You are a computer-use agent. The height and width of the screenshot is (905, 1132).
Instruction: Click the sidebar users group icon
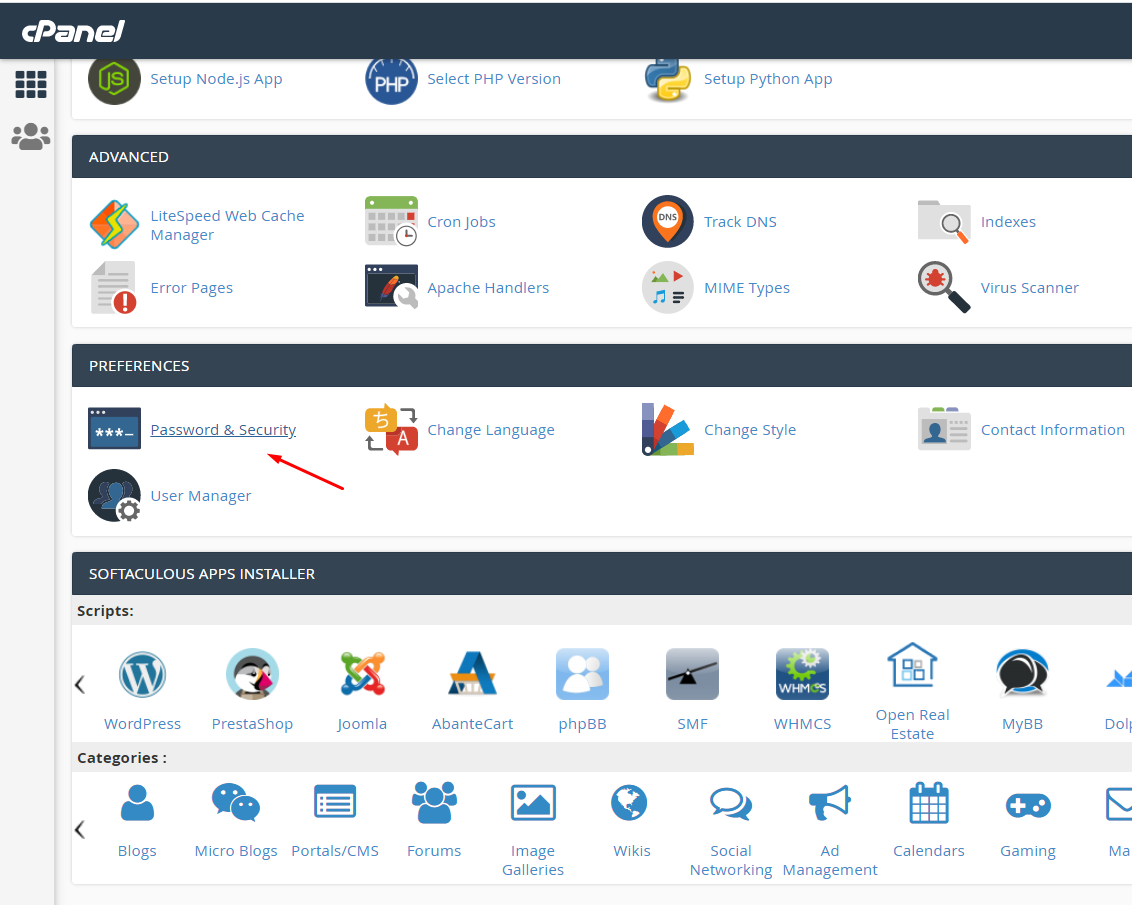[x=31, y=137]
